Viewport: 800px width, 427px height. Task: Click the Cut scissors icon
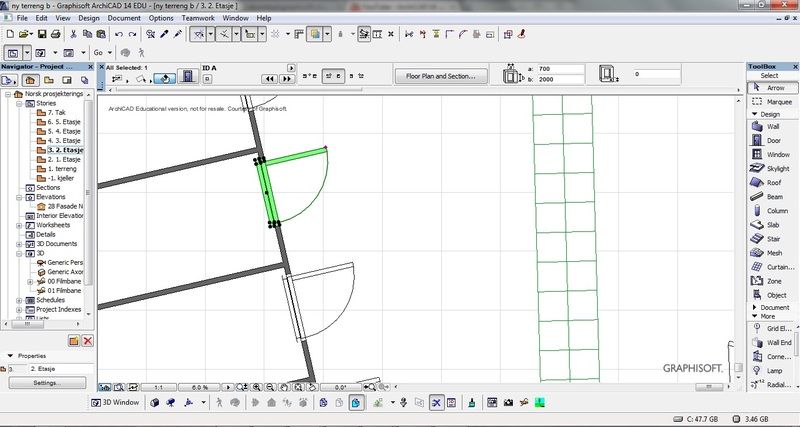tap(73, 34)
